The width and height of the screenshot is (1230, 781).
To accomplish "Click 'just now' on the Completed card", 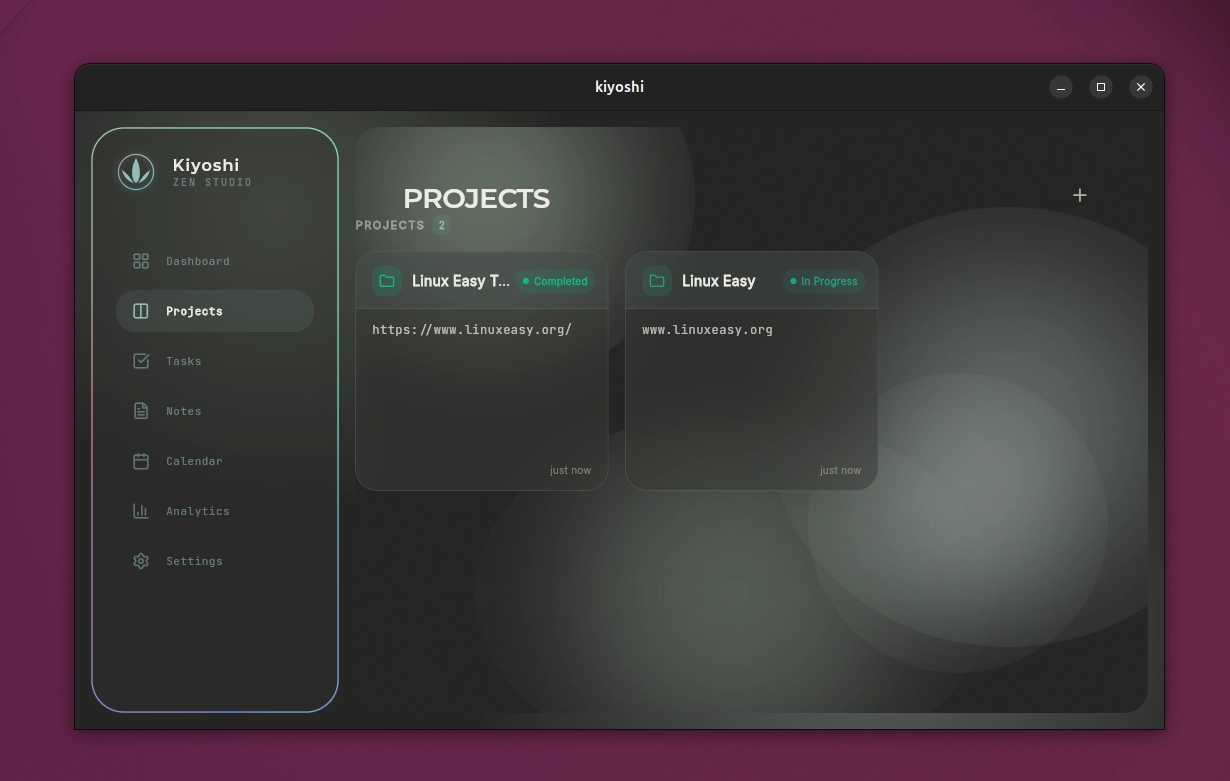I will pyautogui.click(x=570, y=470).
